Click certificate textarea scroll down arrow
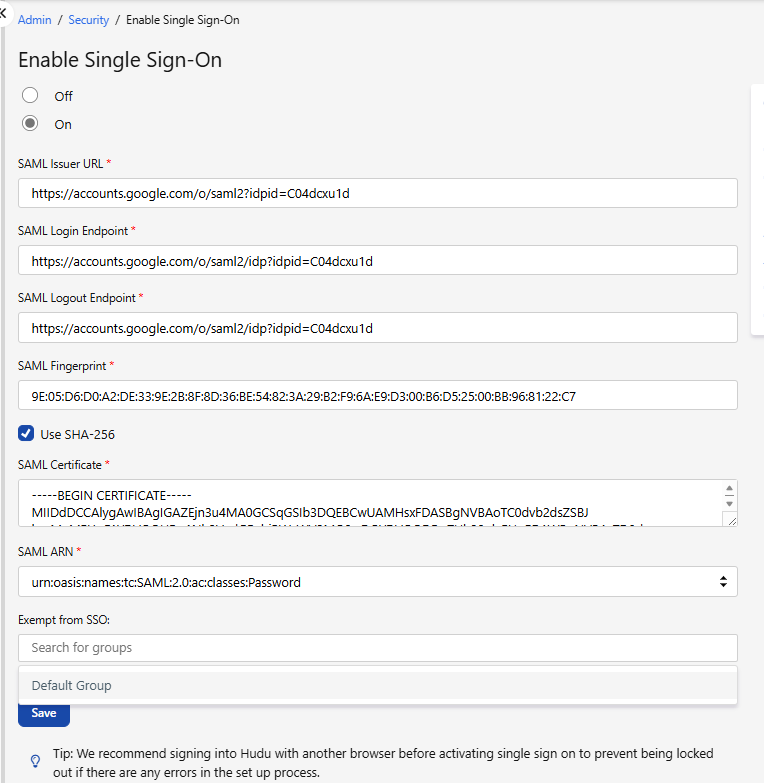The image size is (764, 783). (729, 504)
